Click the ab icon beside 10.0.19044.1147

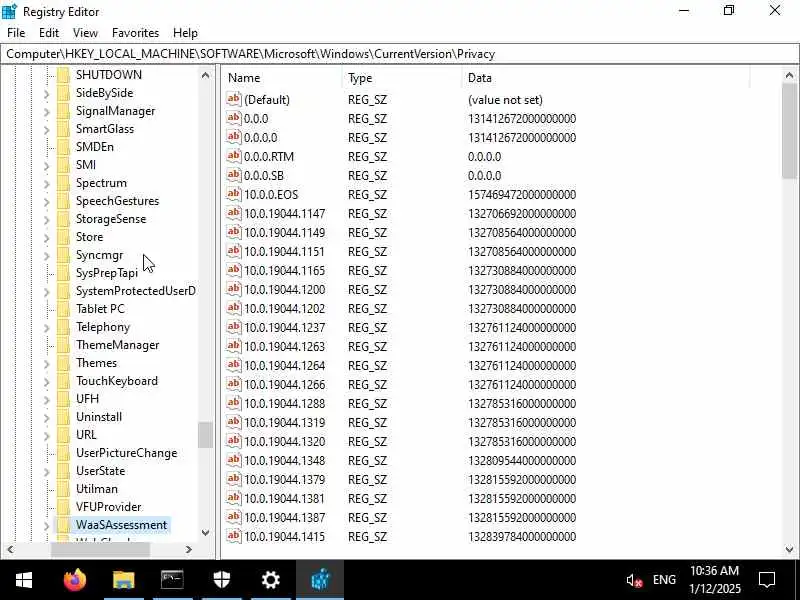[234, 213]
